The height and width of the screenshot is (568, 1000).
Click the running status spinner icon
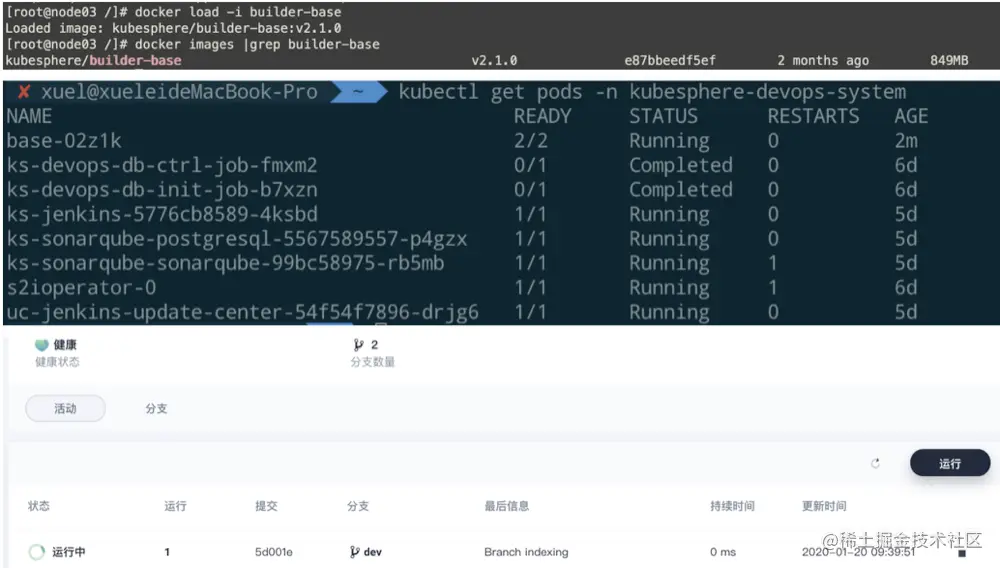(37, 552)
